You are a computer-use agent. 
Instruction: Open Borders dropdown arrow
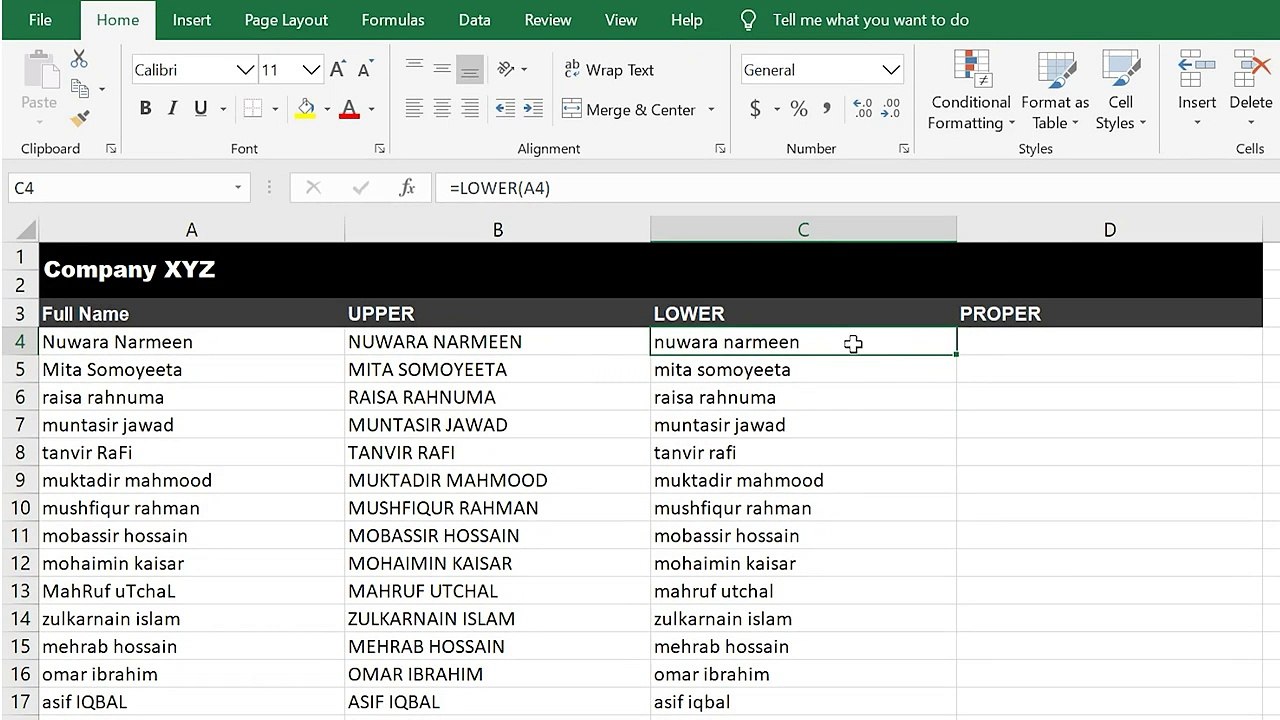[x=274, y=109]
